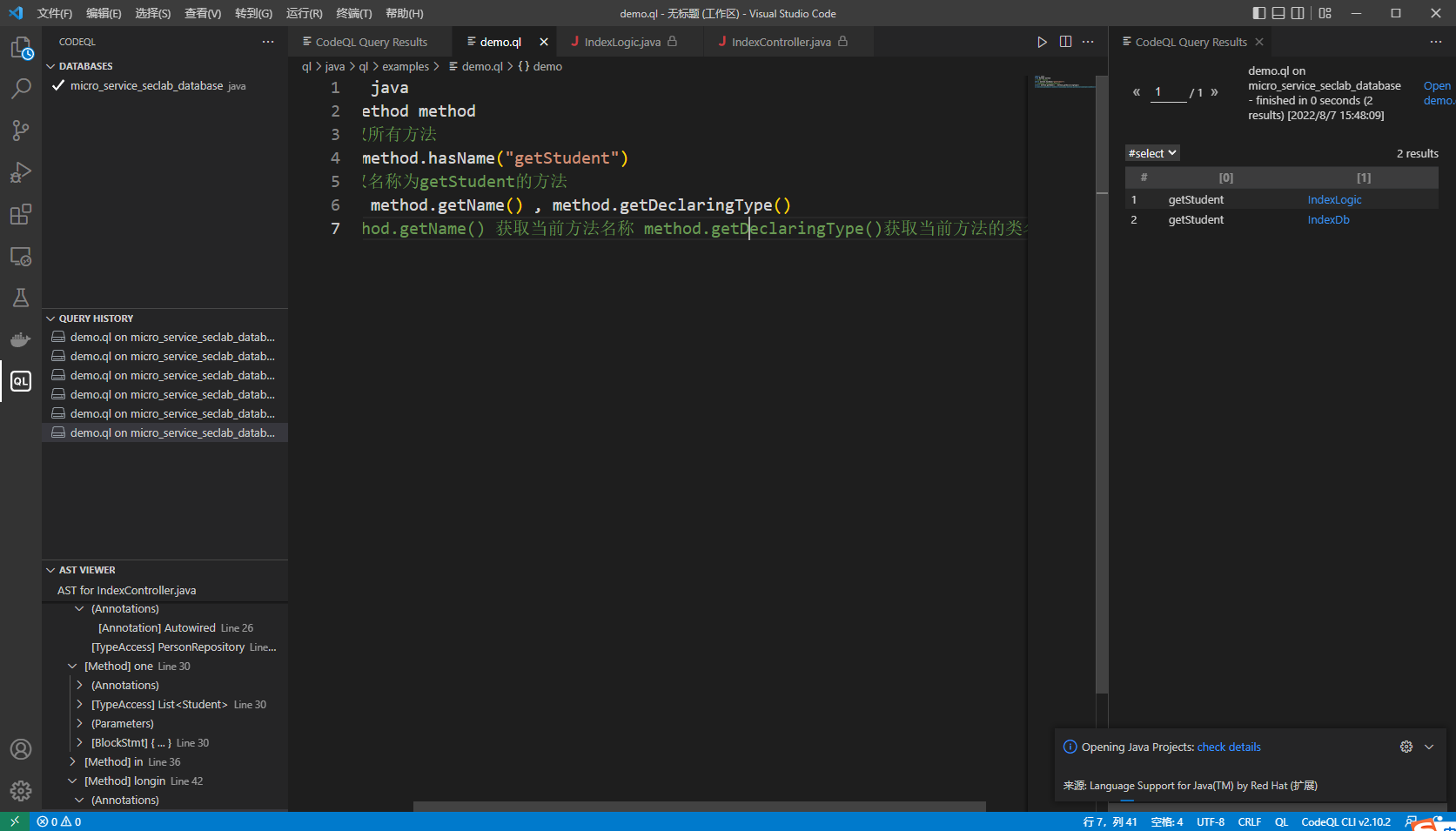
Task: Click the editor vertical scrollbar
Action: (1102, 383)
